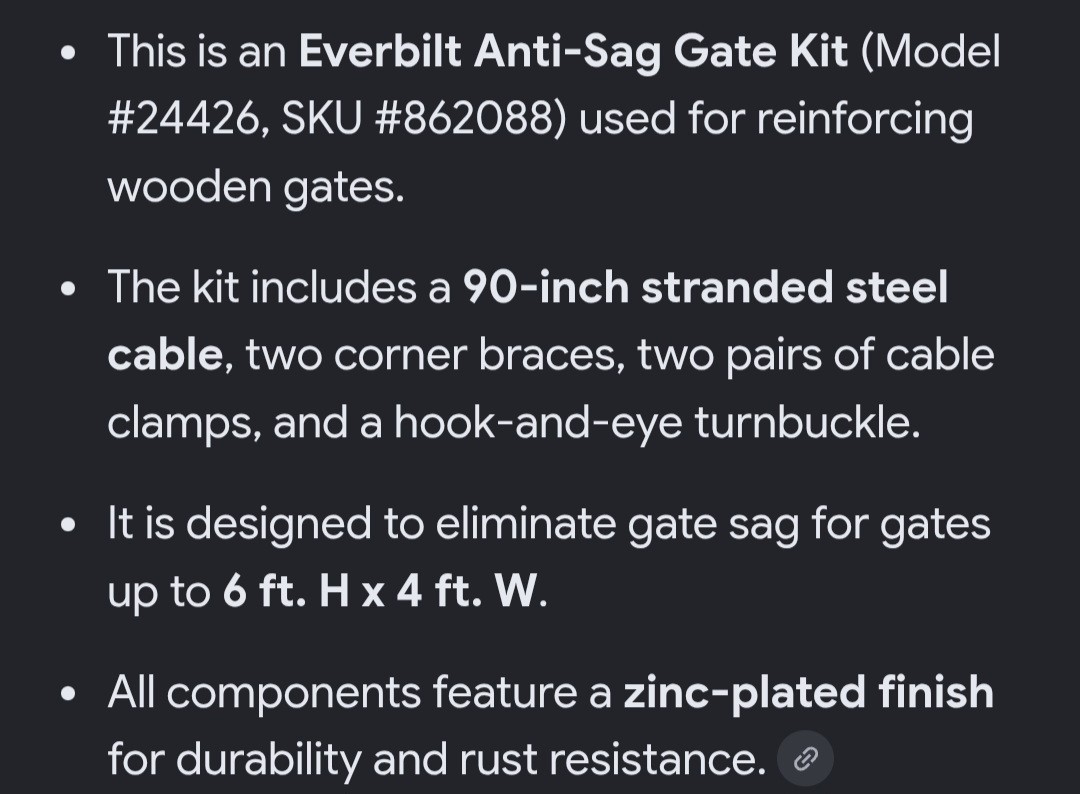Click the bold 90-inch stranded steel text

click(705, 287)
